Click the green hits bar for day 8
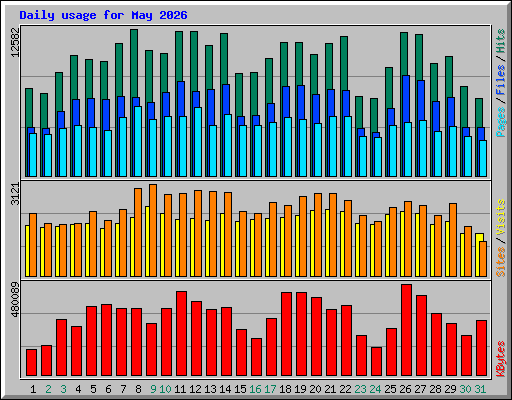Viewport: 512px width, 400px height. click(134, 63)
